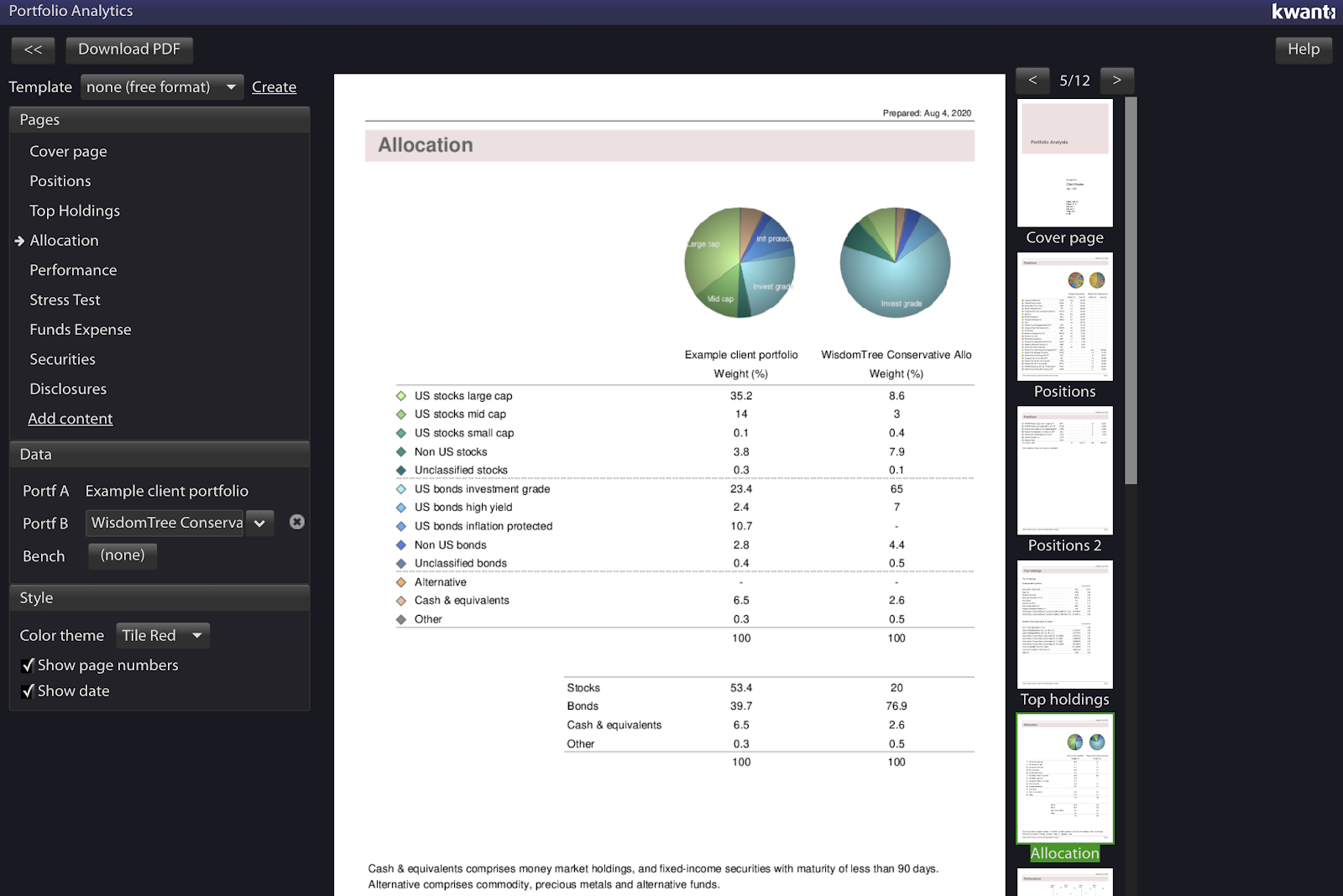Click the Example client portfolio pie chart
The image size is (1343, 896).
[739, 263]
